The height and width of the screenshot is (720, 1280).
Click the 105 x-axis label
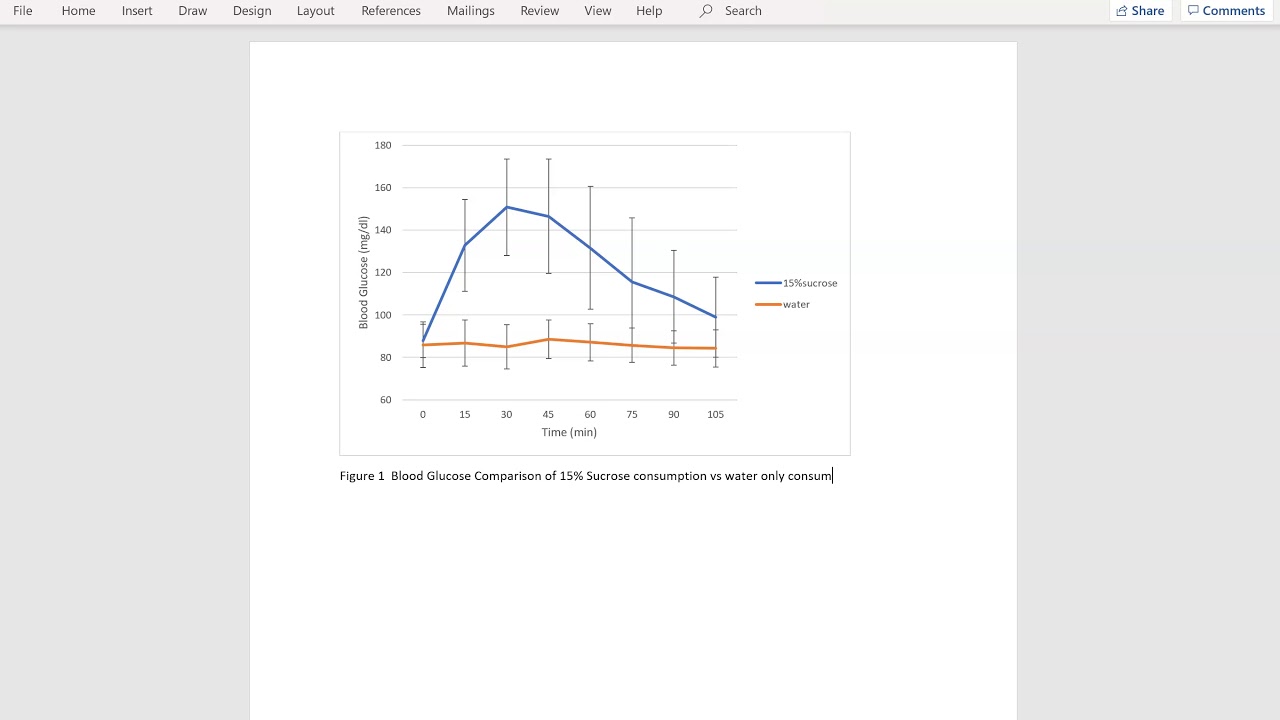pyautogui.click(x=715, y=414)
